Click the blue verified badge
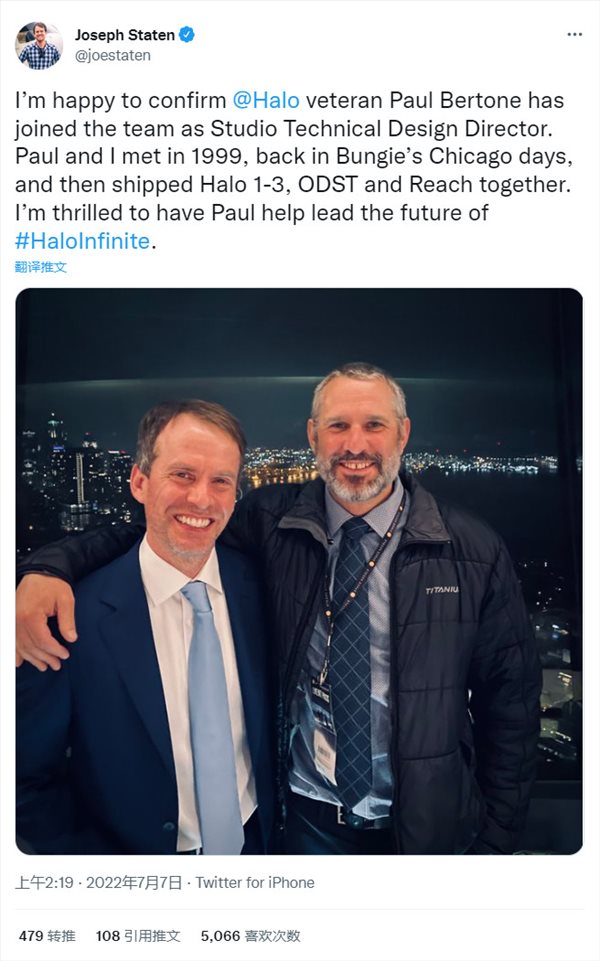Screen dimensions: 600x961 click(187, 35)
